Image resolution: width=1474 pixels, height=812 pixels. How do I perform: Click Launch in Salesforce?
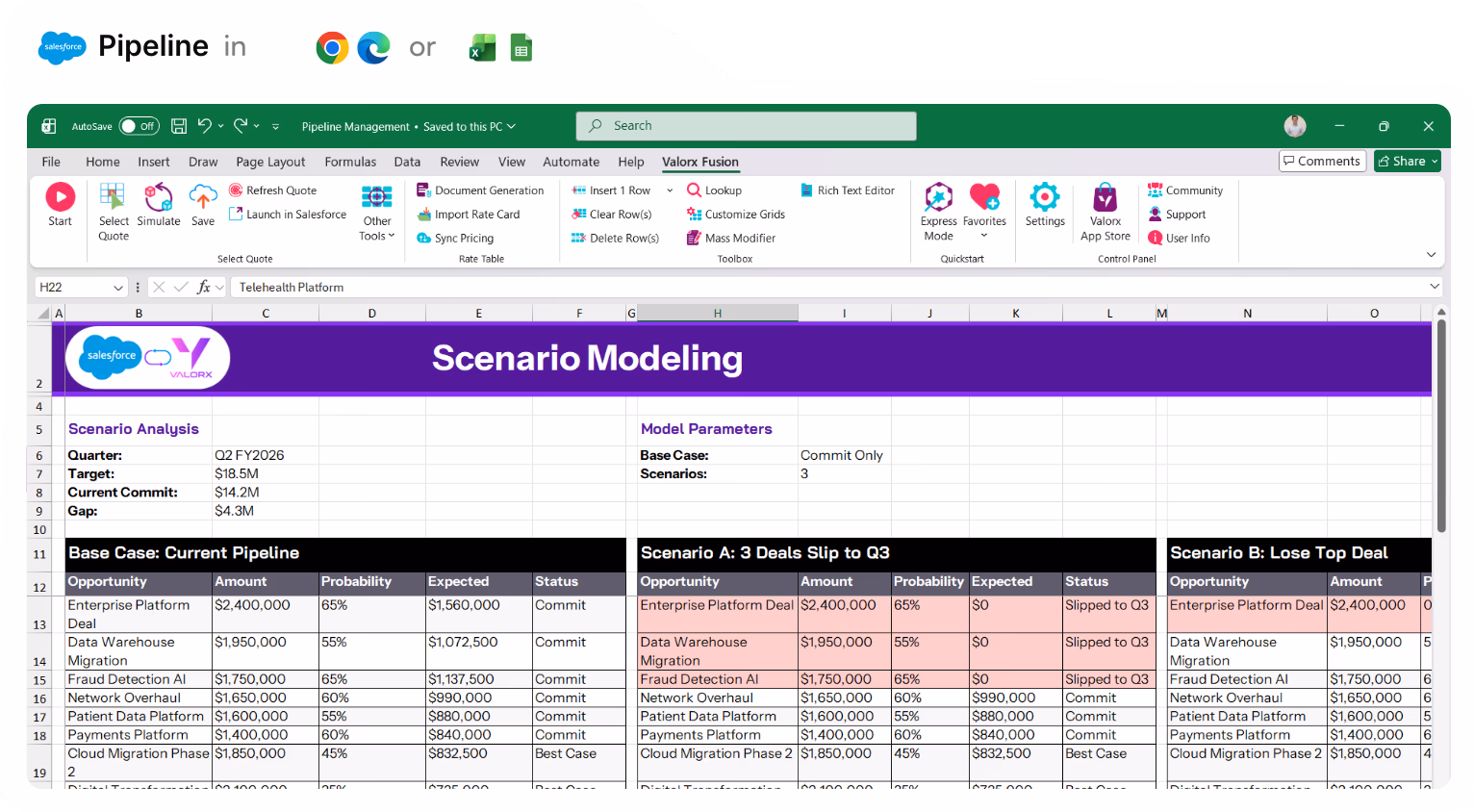point(287,214)
